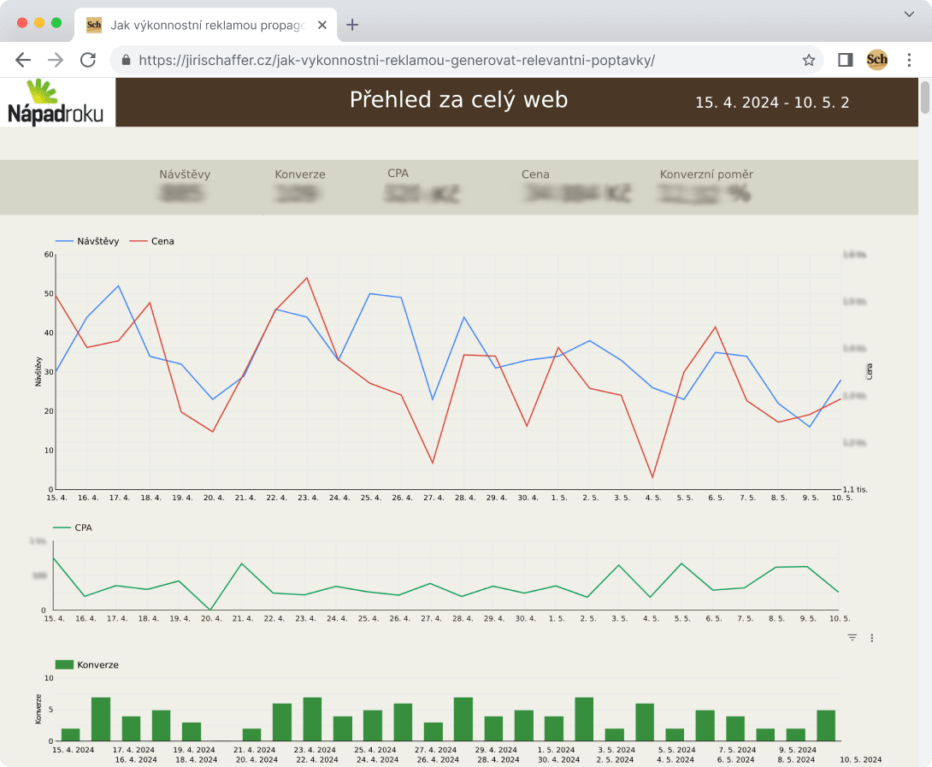Open the chart filter icon above Konverze chart

click(x=852, y=637)
